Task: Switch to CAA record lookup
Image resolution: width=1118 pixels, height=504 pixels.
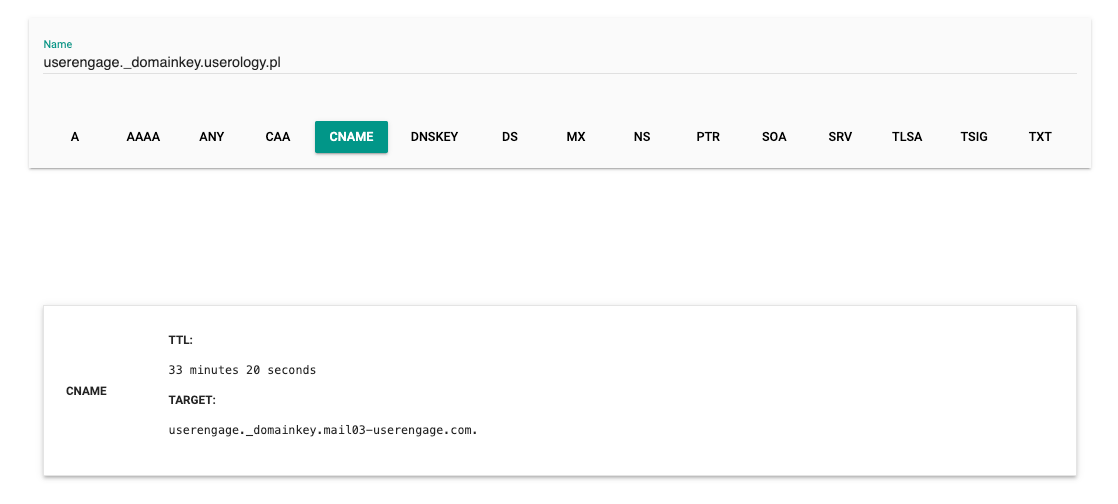Action: coord(278,137)
